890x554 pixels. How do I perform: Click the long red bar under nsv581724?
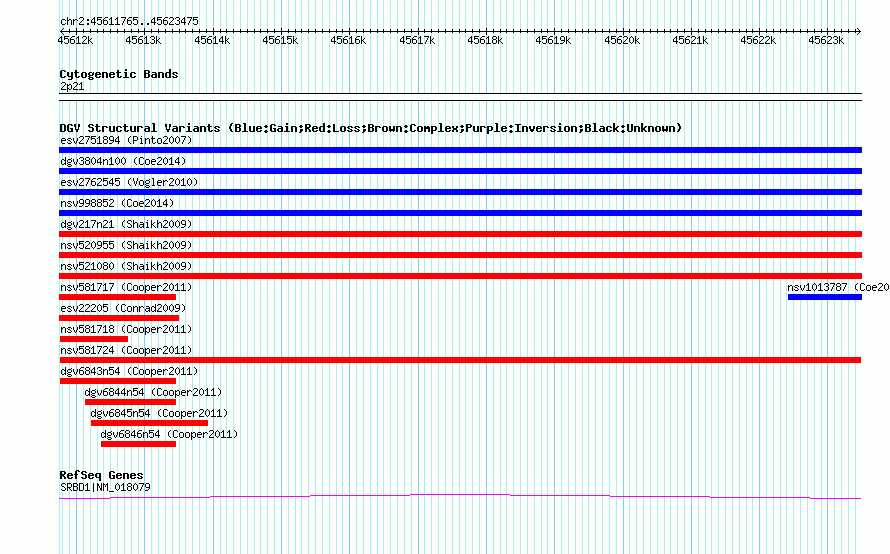[460, 360]
